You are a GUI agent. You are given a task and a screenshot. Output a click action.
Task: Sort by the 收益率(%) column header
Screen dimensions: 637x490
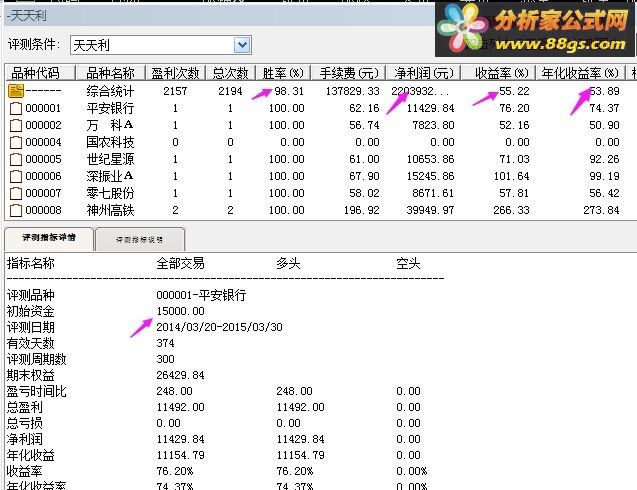click(x=498, y=73)
